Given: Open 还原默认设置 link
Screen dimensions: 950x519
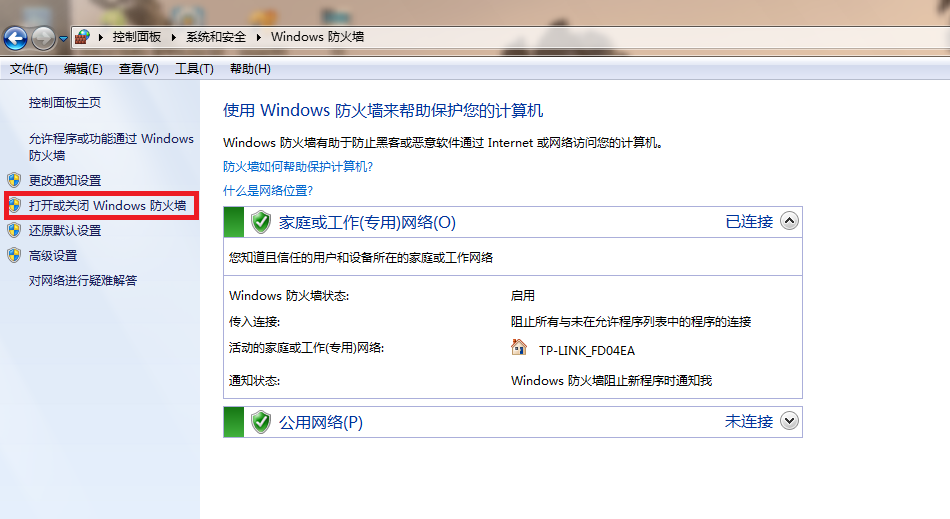Looking at the screenshot, I should coord(65,231).
